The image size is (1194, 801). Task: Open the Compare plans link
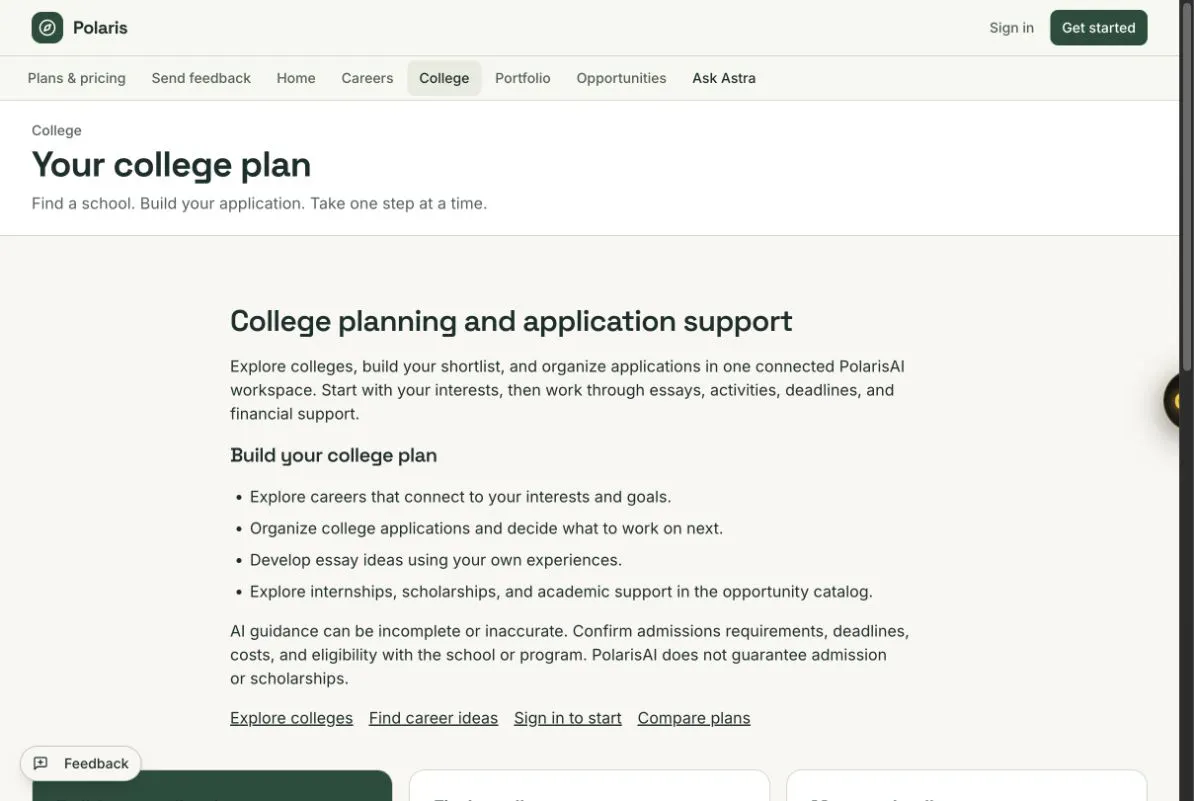(694, 718)
